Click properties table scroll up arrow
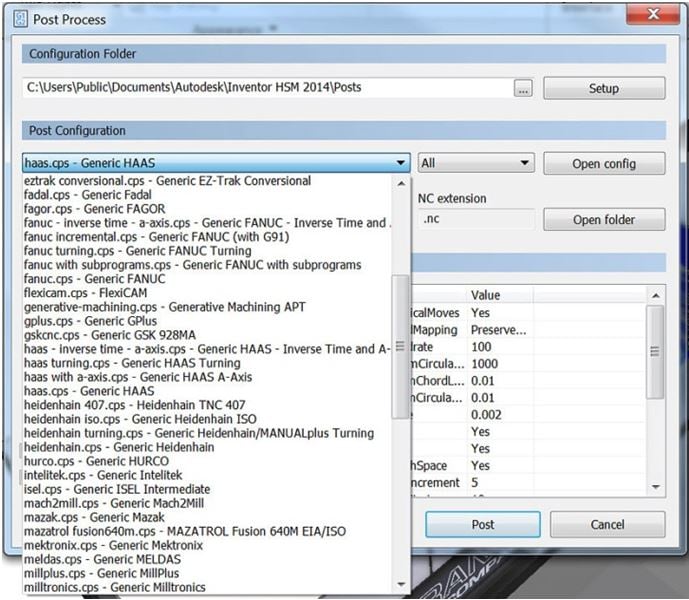689x600 pixels. [656, 296]
